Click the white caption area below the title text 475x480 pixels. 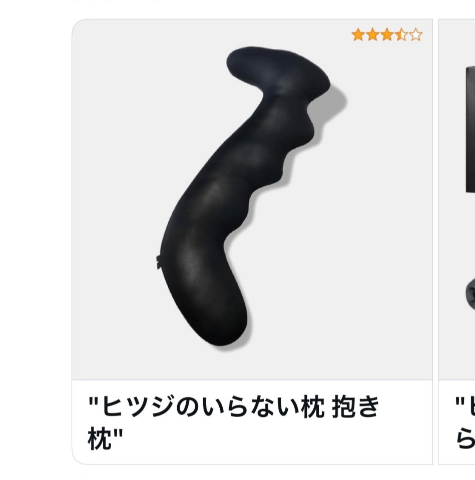pyautogui.click(x=252, y=457)
